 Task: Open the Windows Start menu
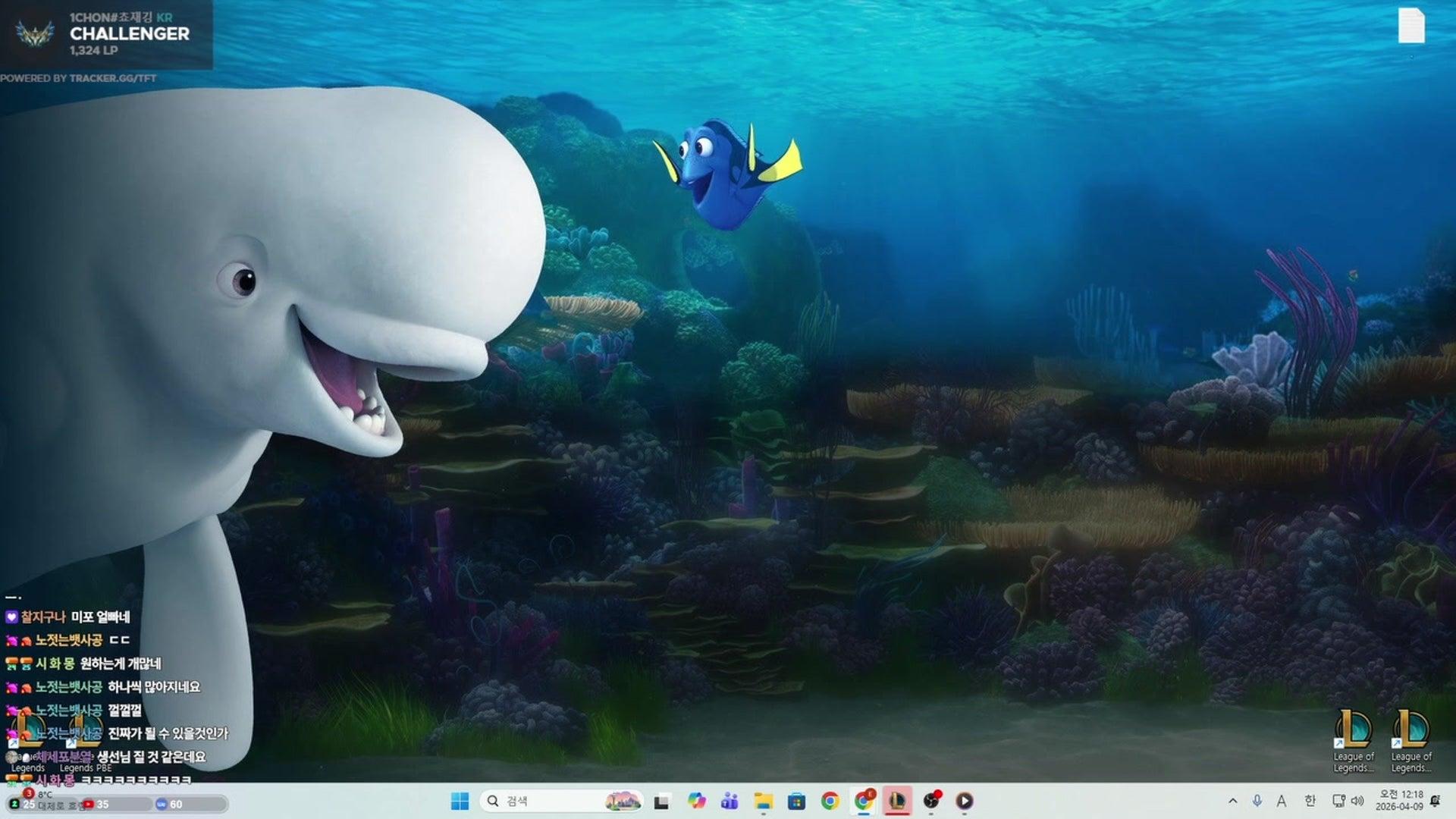[460, 801]
